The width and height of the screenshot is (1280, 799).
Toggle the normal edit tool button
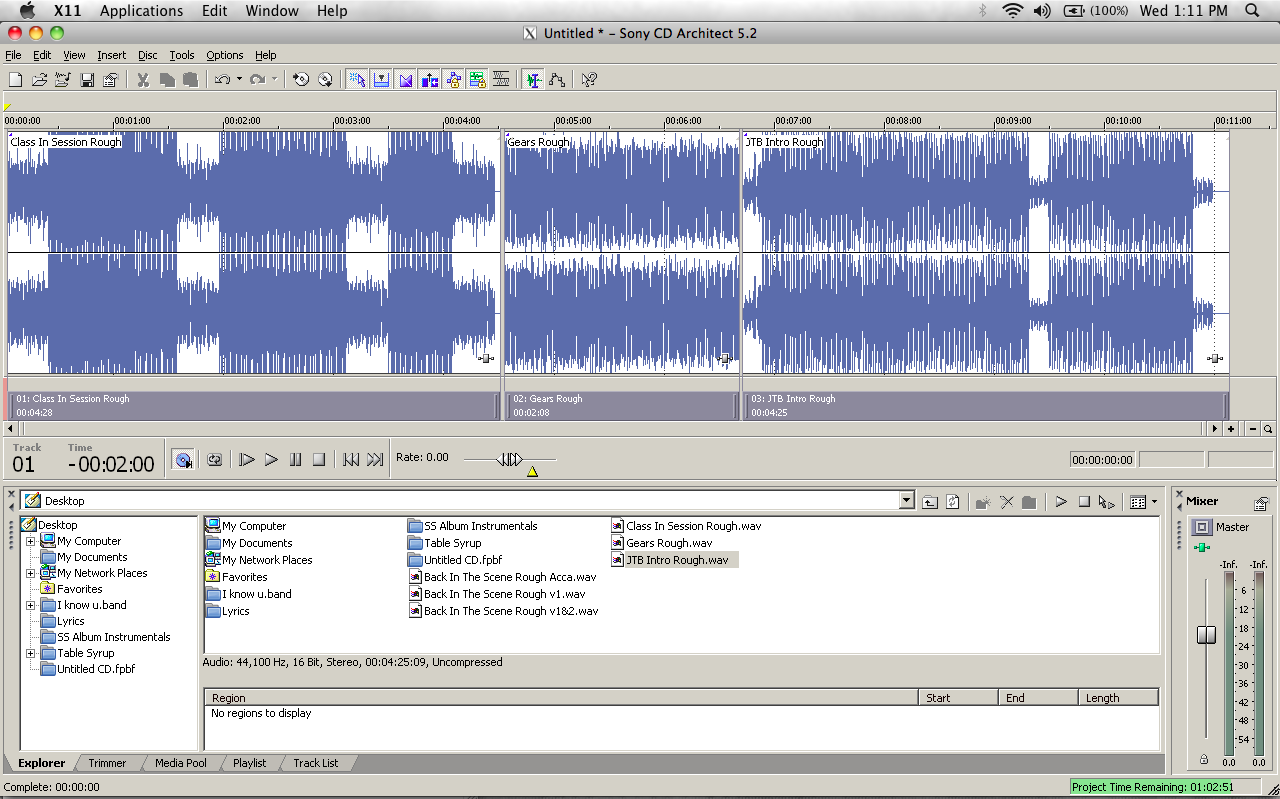(x=357, y=80)
